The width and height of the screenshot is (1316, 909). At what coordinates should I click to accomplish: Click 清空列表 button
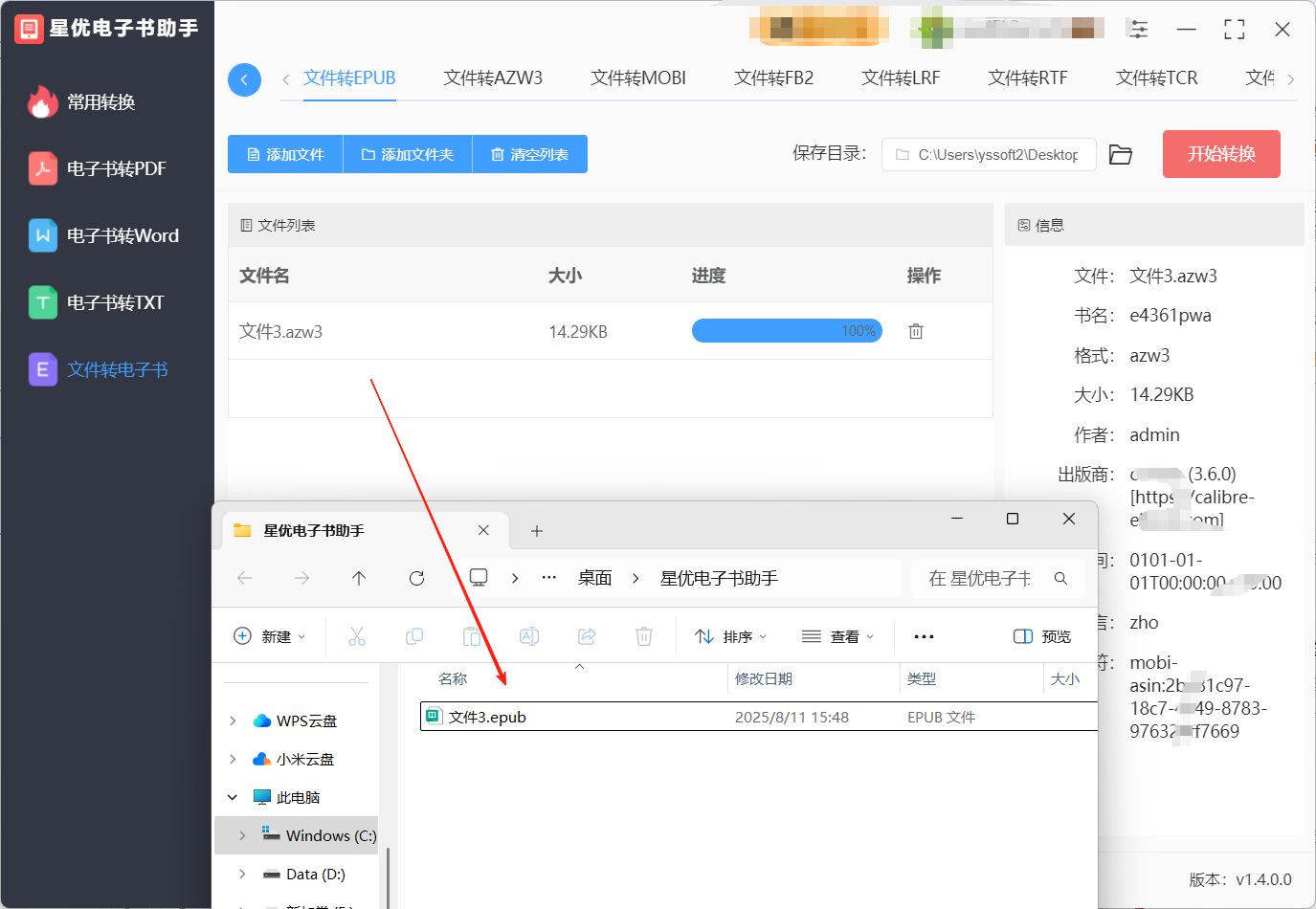530,154
